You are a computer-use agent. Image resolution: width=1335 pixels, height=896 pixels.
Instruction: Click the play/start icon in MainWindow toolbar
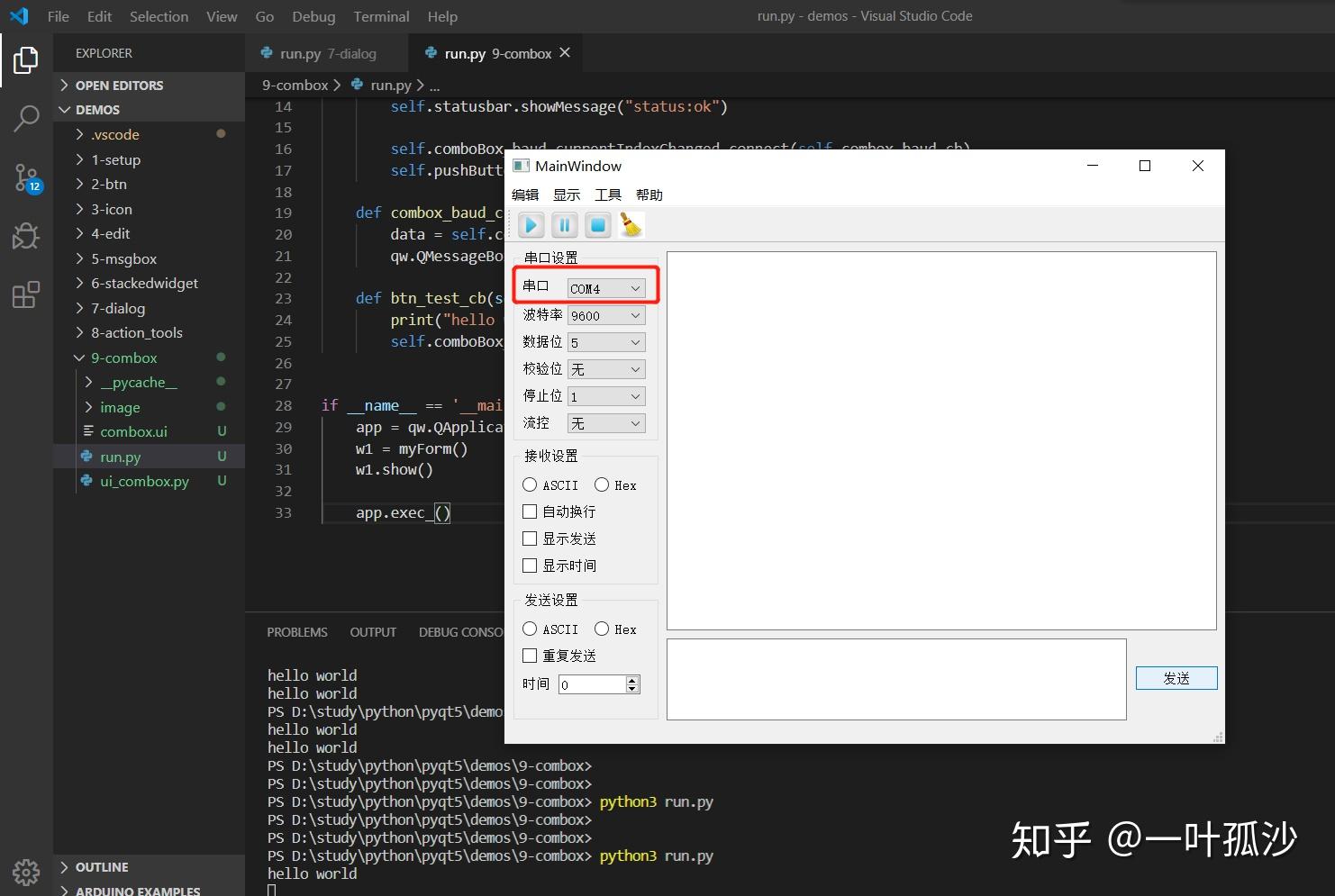(531, 225)
